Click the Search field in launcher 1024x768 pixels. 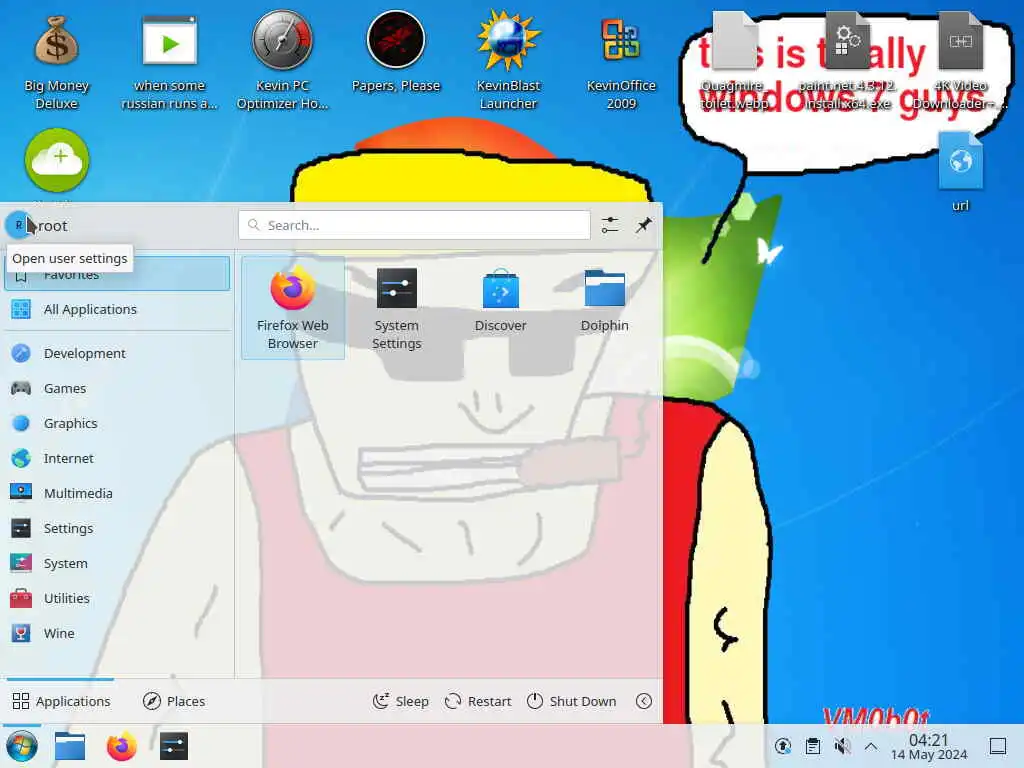[x=414, y=225]
